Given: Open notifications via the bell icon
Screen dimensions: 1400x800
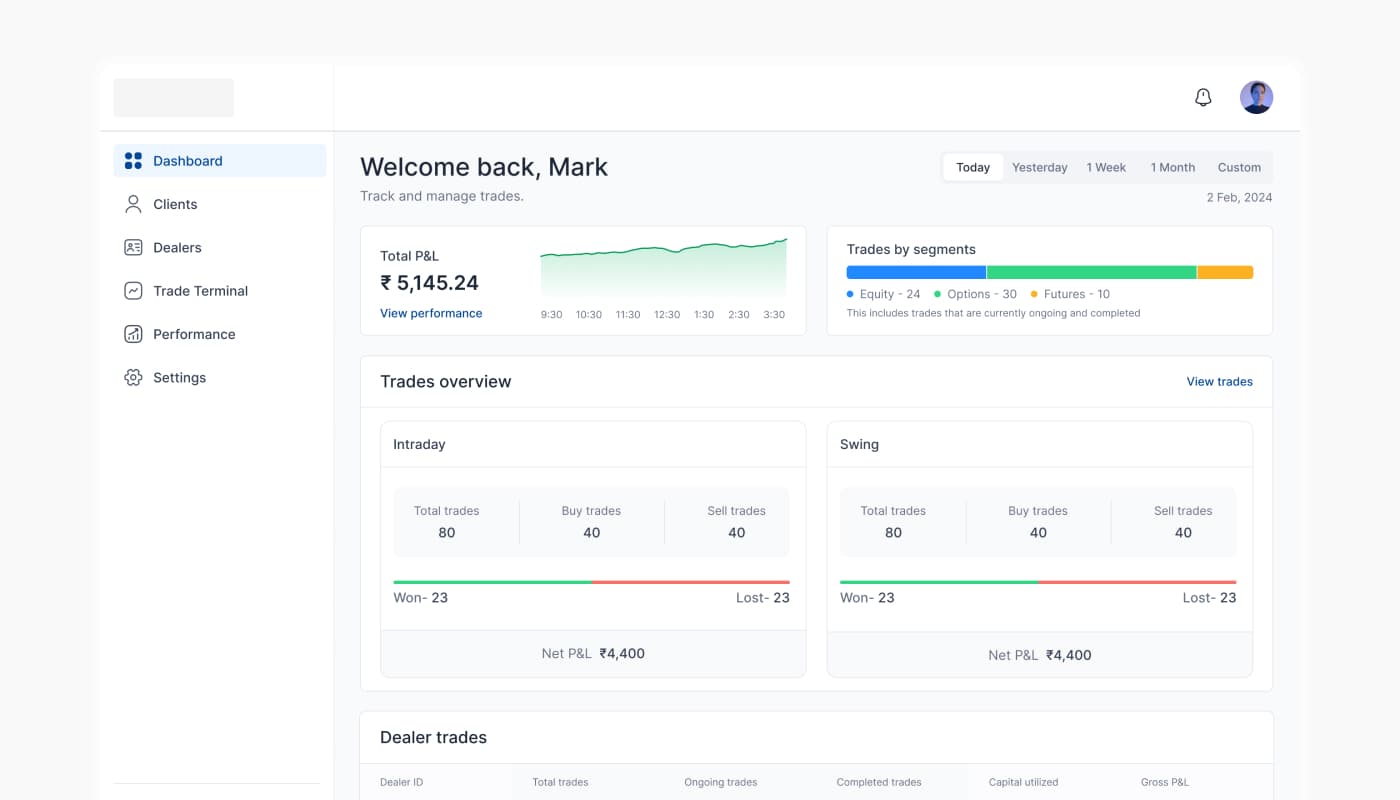Looking at the screenshot, I should [1204, 97].
